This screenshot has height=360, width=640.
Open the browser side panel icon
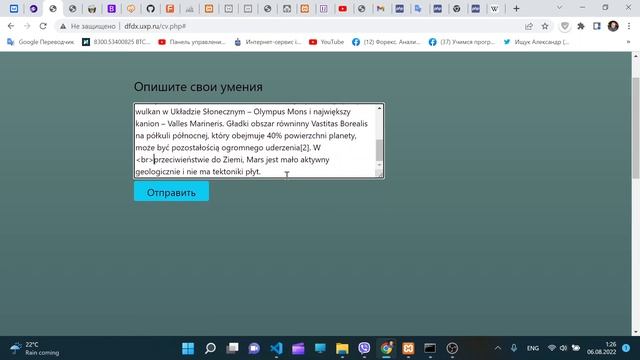(597, 26)
